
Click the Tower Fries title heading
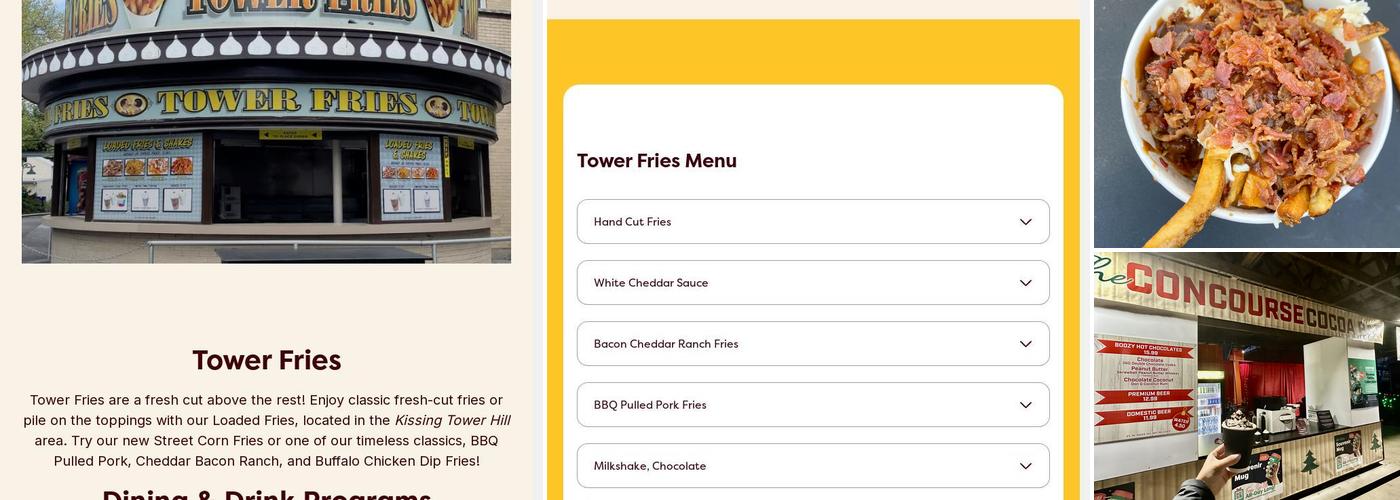(x=267, y=360)
